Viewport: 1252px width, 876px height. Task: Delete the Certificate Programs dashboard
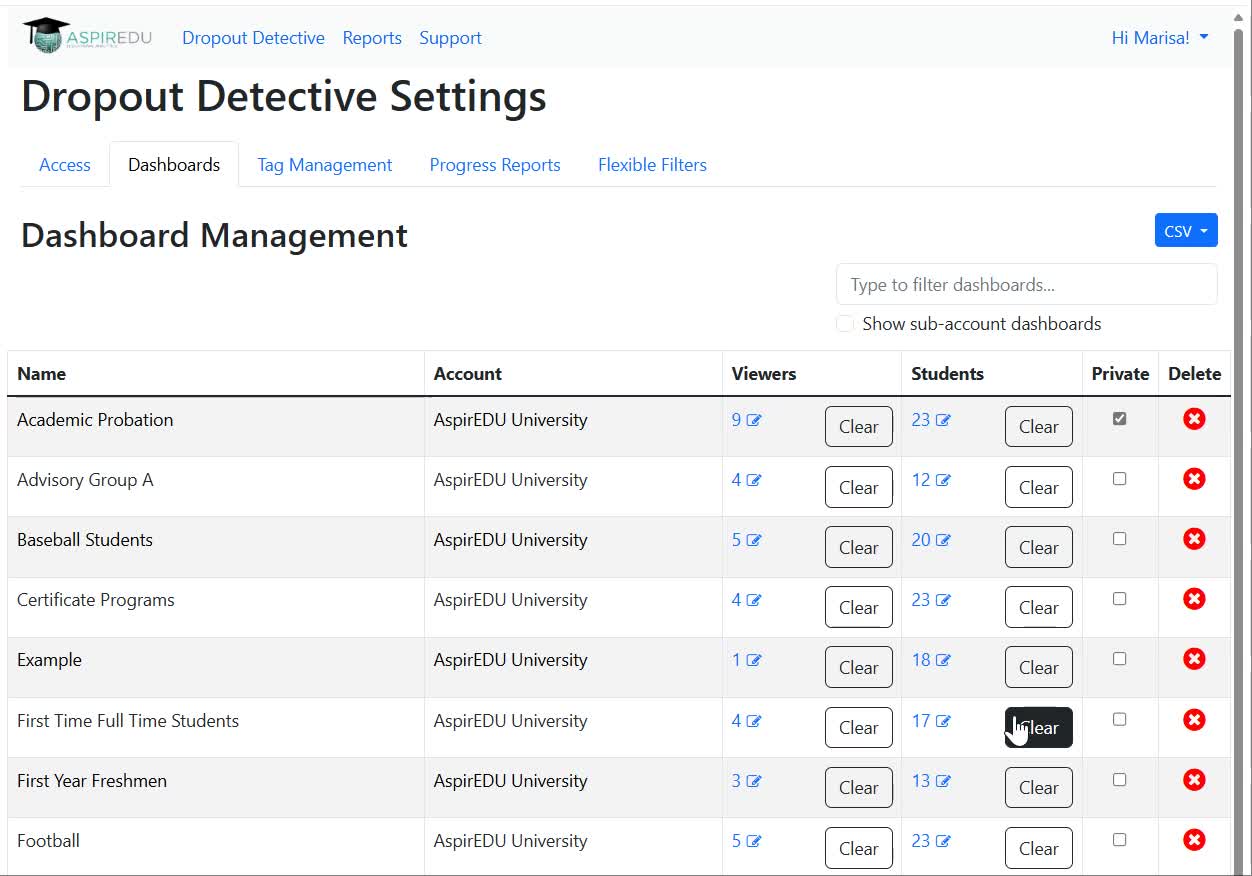(1194, 599)
